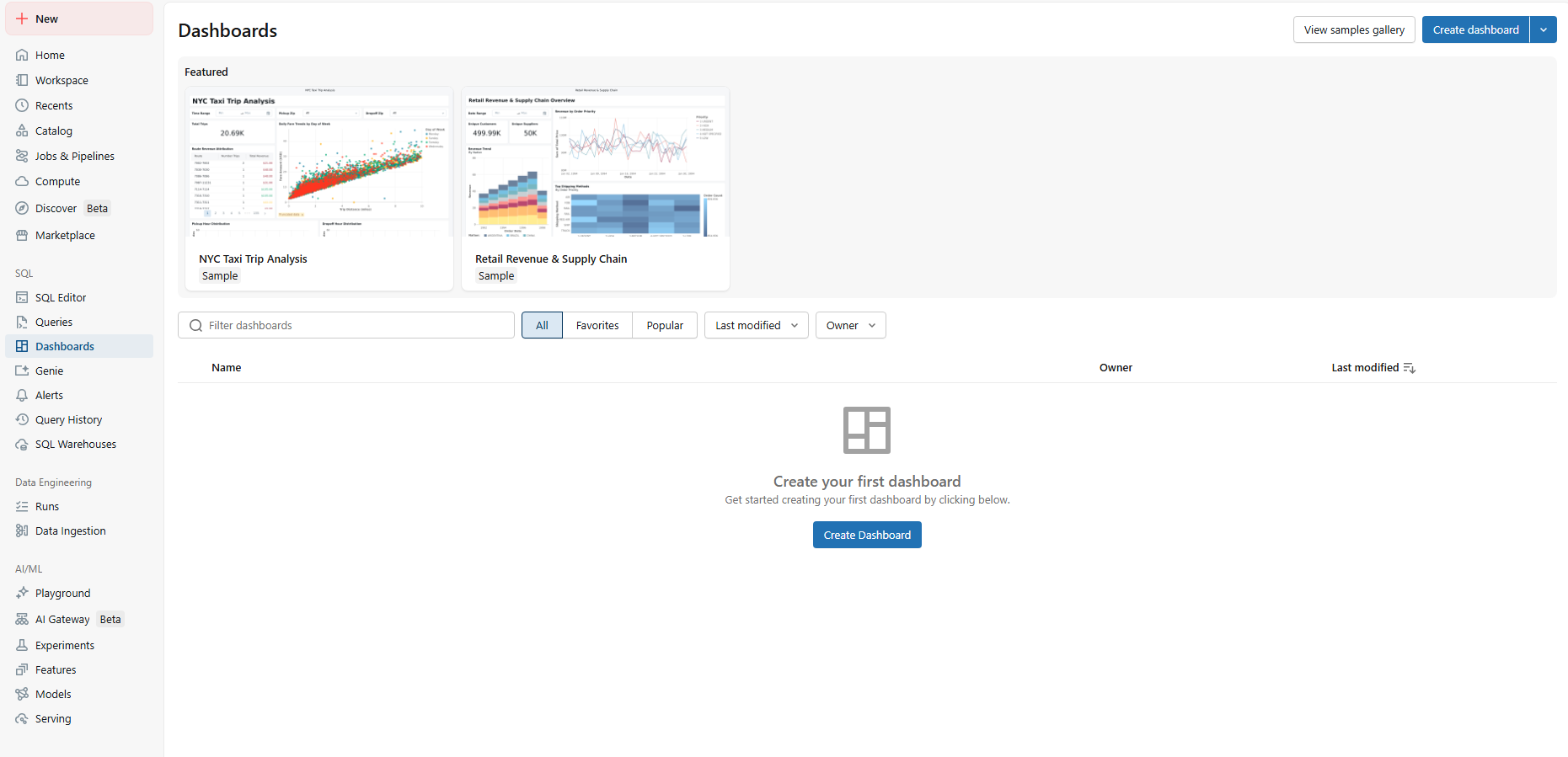
Task: Open the Home sidebar icon
Action: click(22, 55)
